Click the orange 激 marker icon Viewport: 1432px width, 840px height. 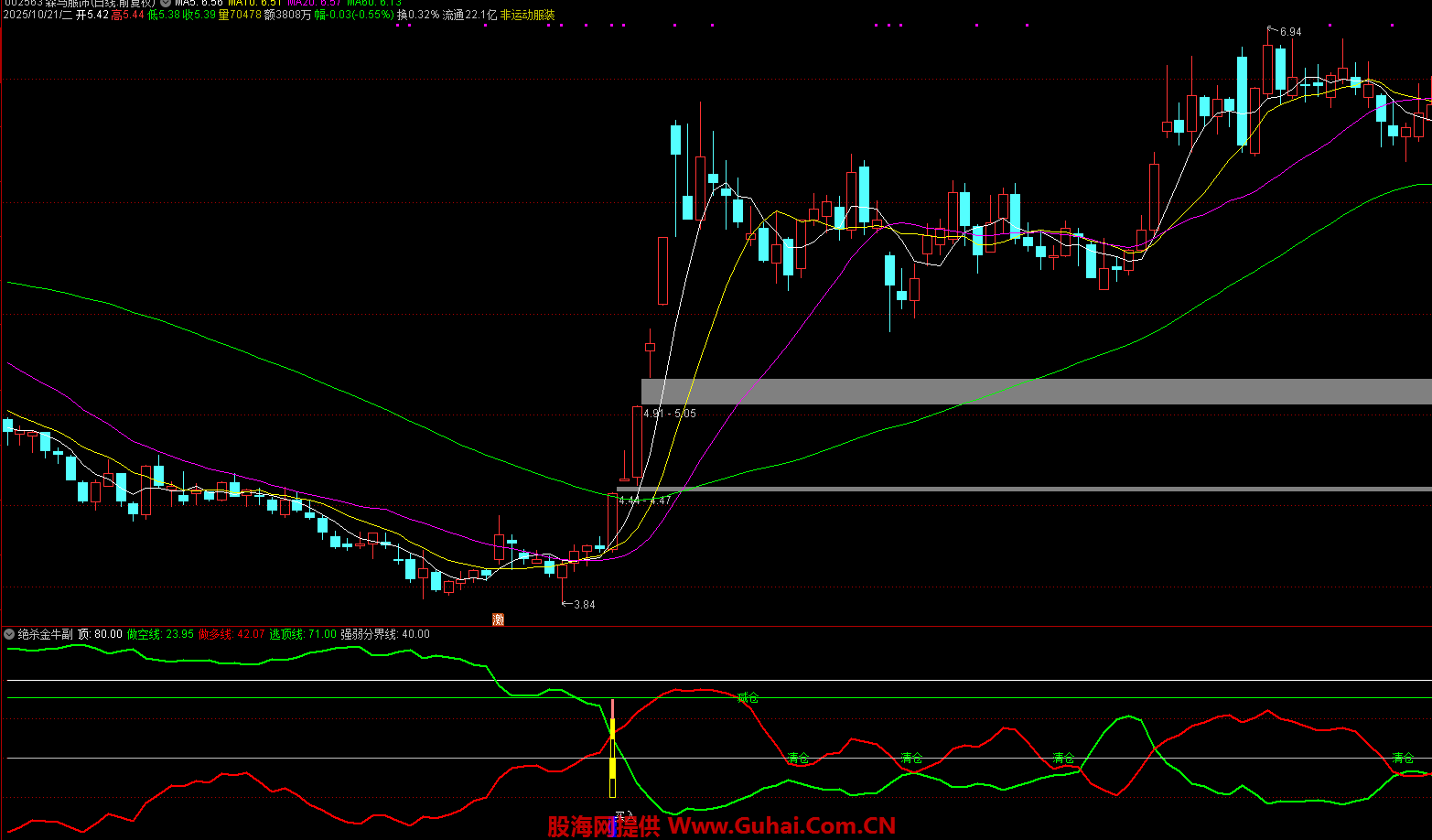[x=499, y=619]
